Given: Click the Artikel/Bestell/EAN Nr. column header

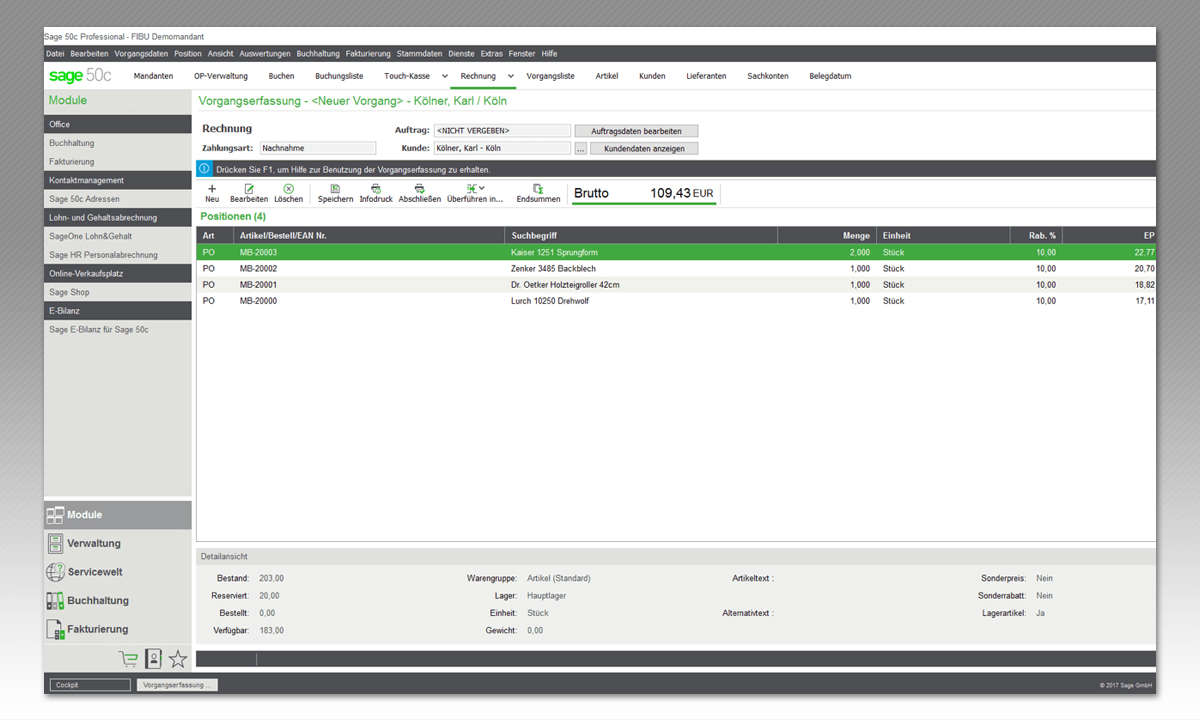Looking at the screenshot, I should coord(370,235).
